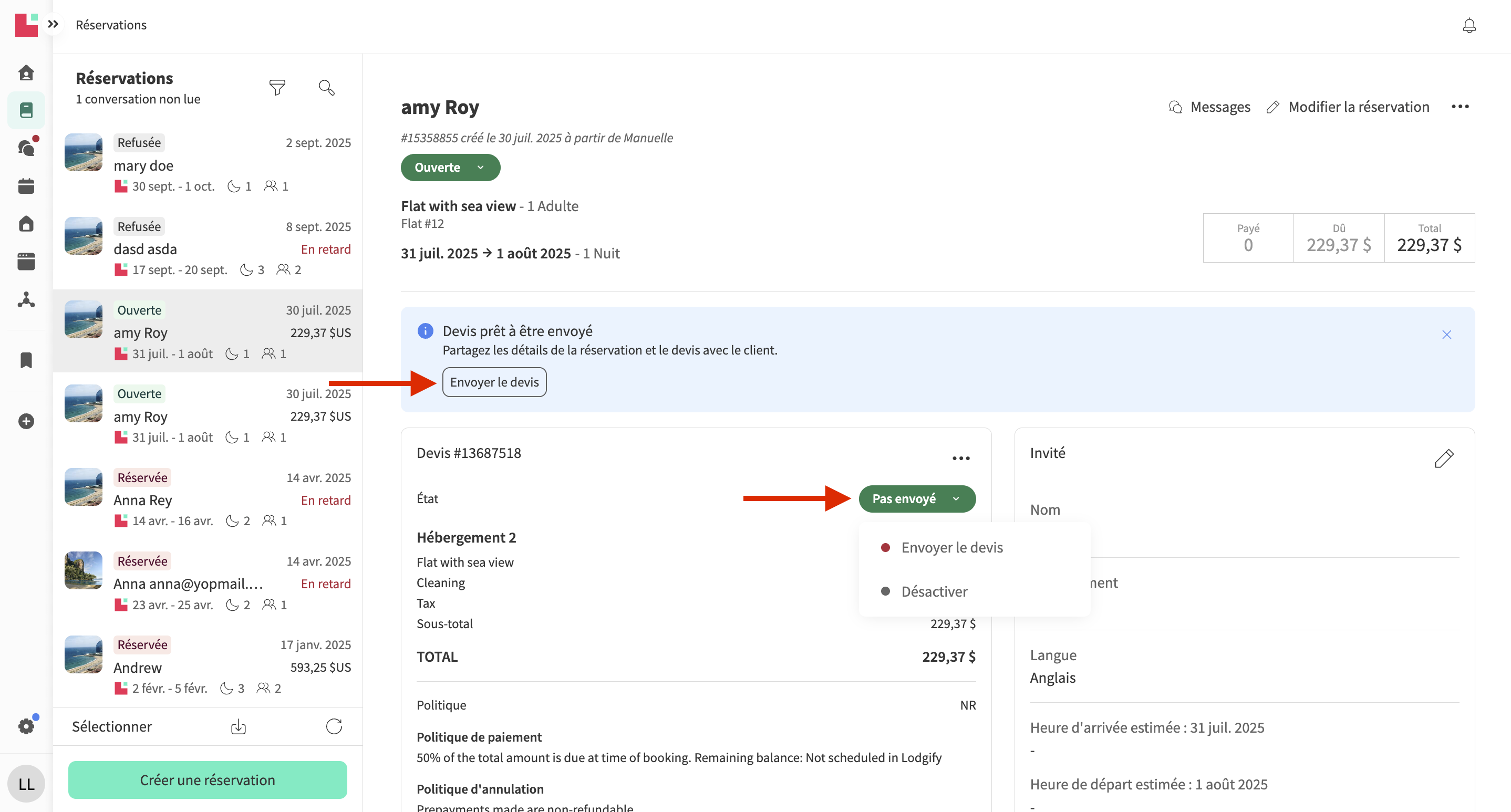Viewport: 1511px width, 812px height.
Task: Open the calendar icon in sidebar
Action: tap(26, 186)
